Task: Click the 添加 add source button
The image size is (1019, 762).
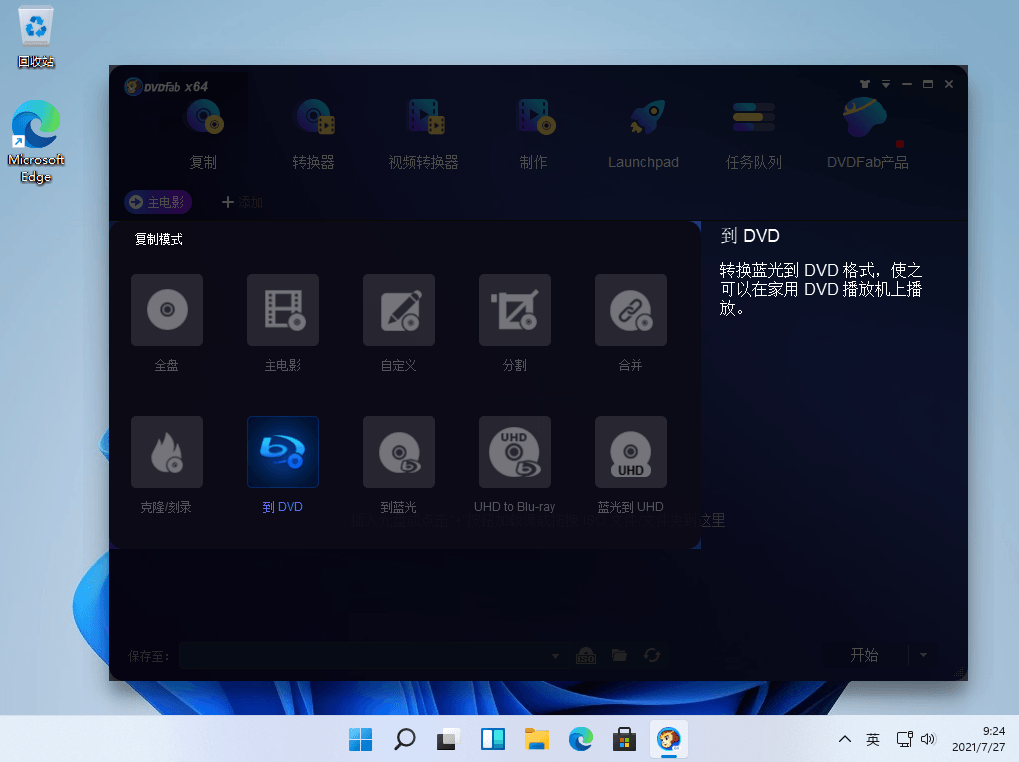Action: [242, 202]
